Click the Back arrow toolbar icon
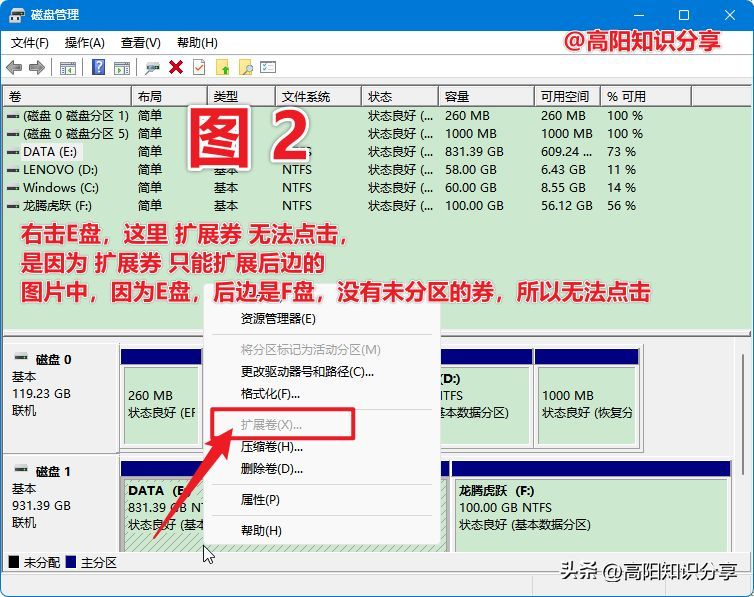This screenshot has height=597, width=754. (14, 68)
